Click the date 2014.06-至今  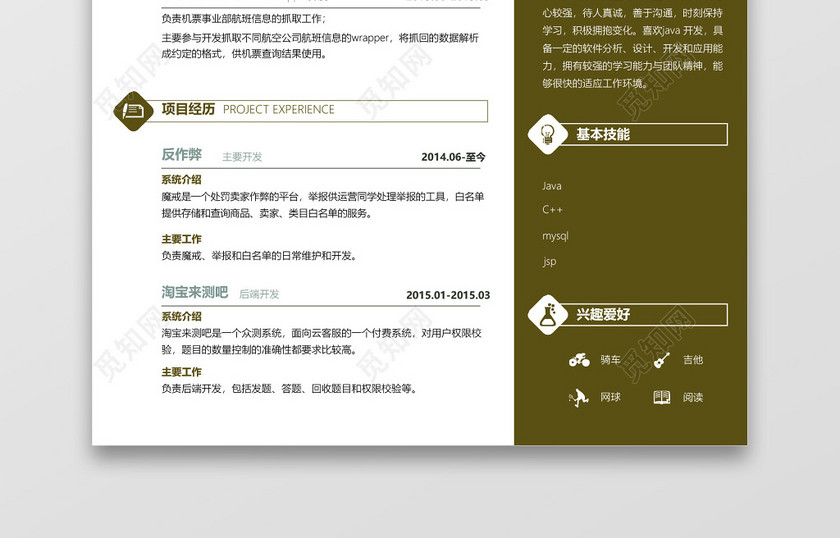point(453,157)
